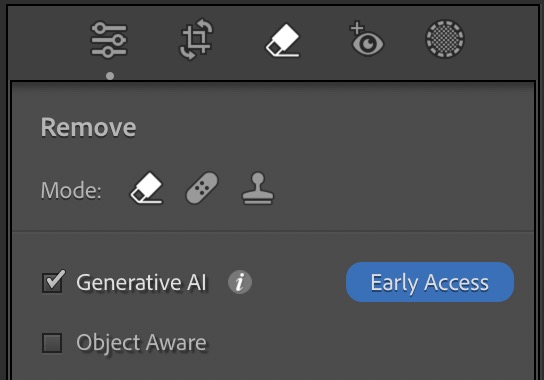The image size is (544, 380).
Task: Click the Object Aware label text
Action: pos(141,343)
